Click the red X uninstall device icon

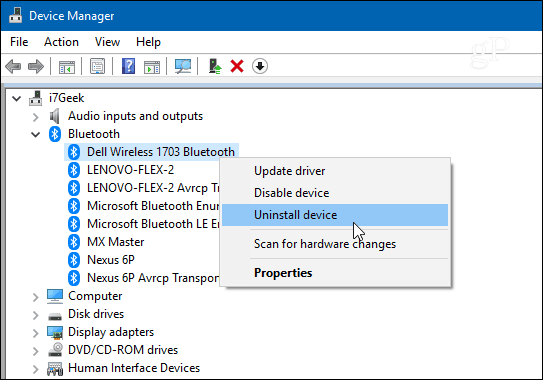point(237,66)
